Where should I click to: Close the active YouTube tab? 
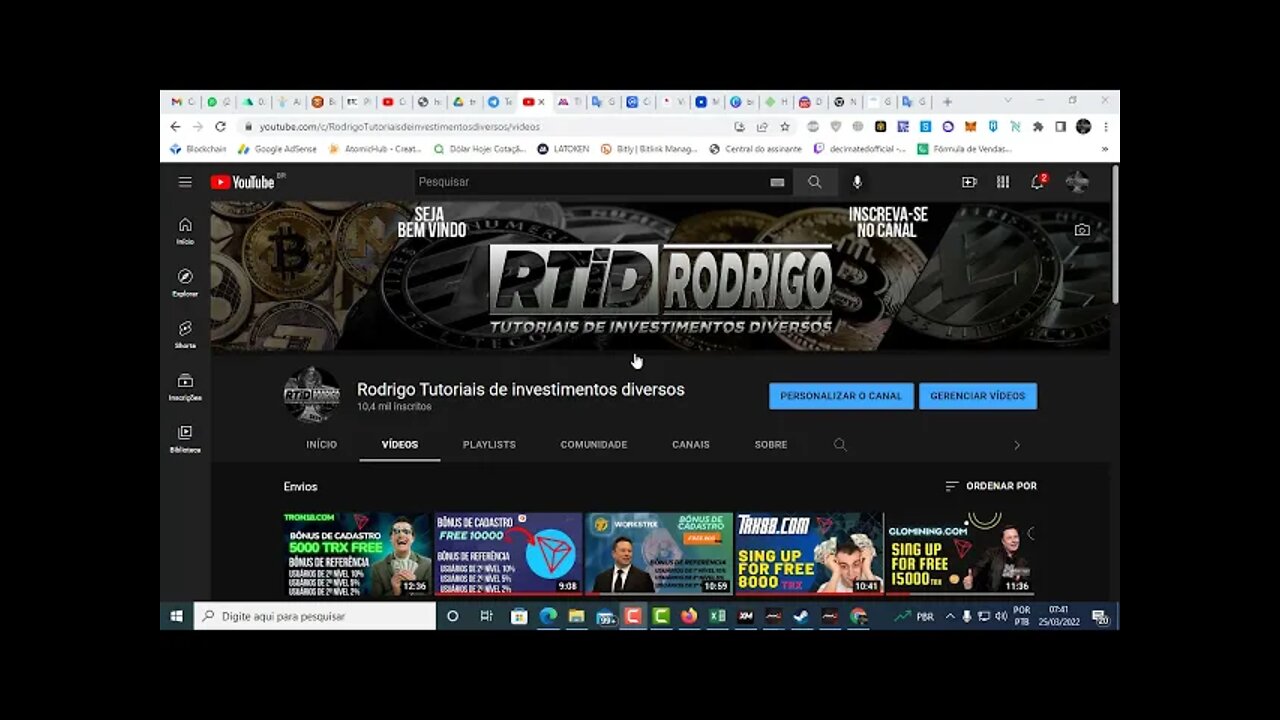pyautogui.click(x=542, y=102)
